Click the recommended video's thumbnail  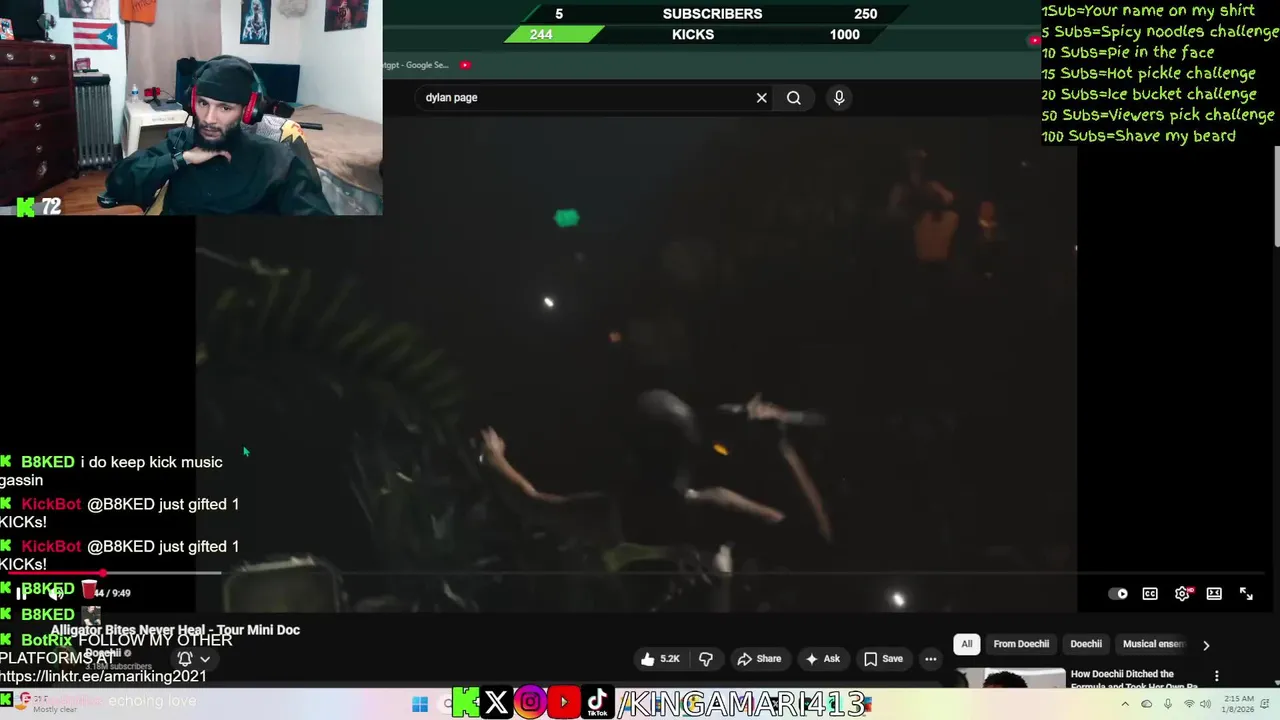point(1010,679)
